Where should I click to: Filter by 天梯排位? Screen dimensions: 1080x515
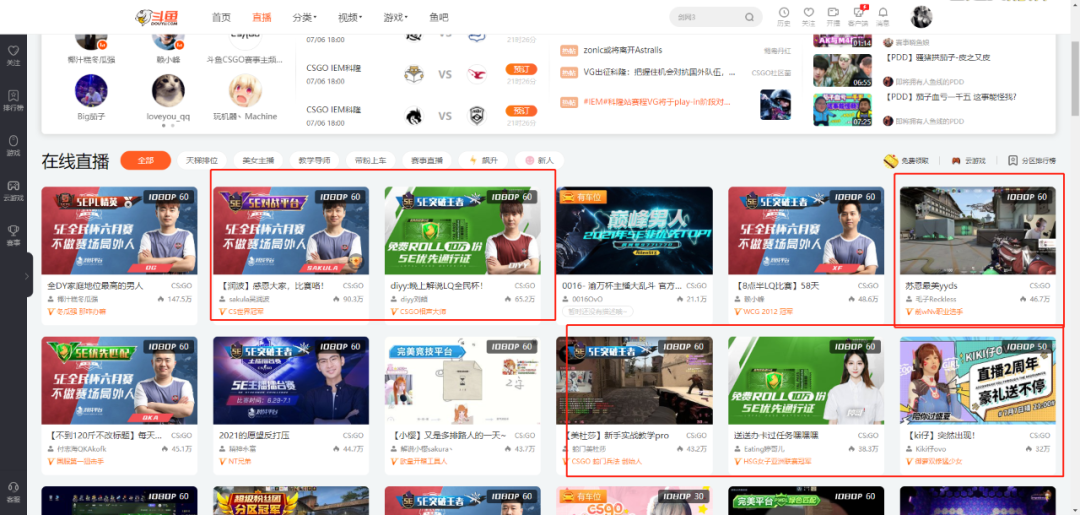202,160
